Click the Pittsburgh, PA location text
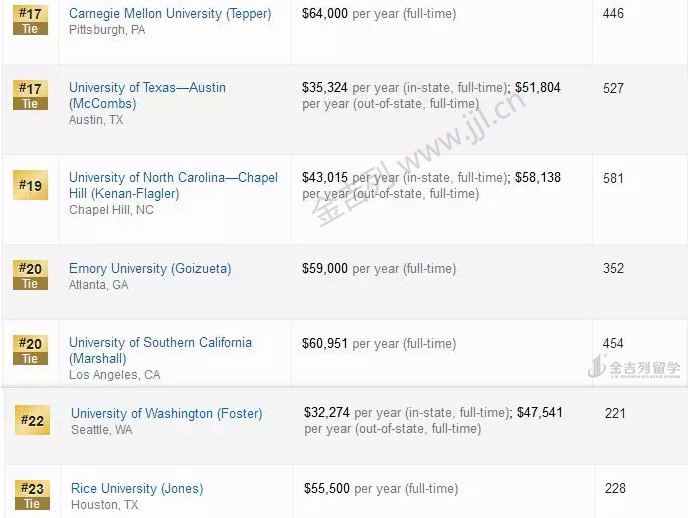 pyautogui.click(x=107, y=30)
